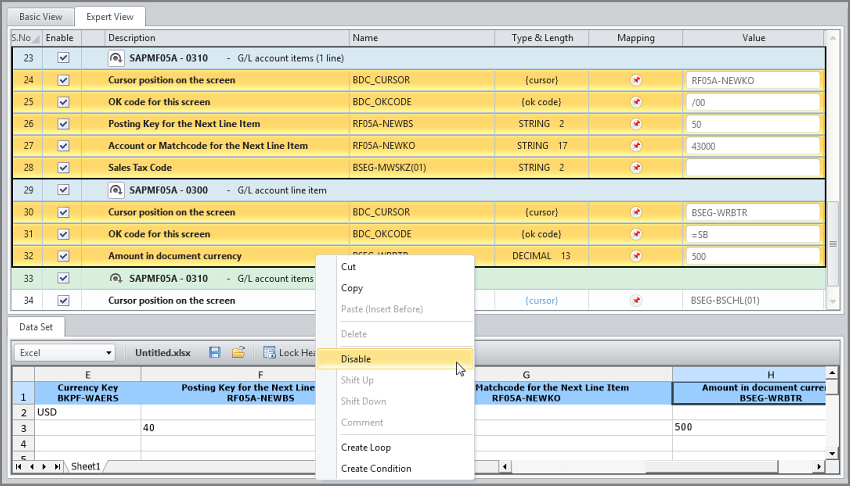Click the Value field containing 43000
The height and width of the screenshot is (486, 850).
coord(752,146)
